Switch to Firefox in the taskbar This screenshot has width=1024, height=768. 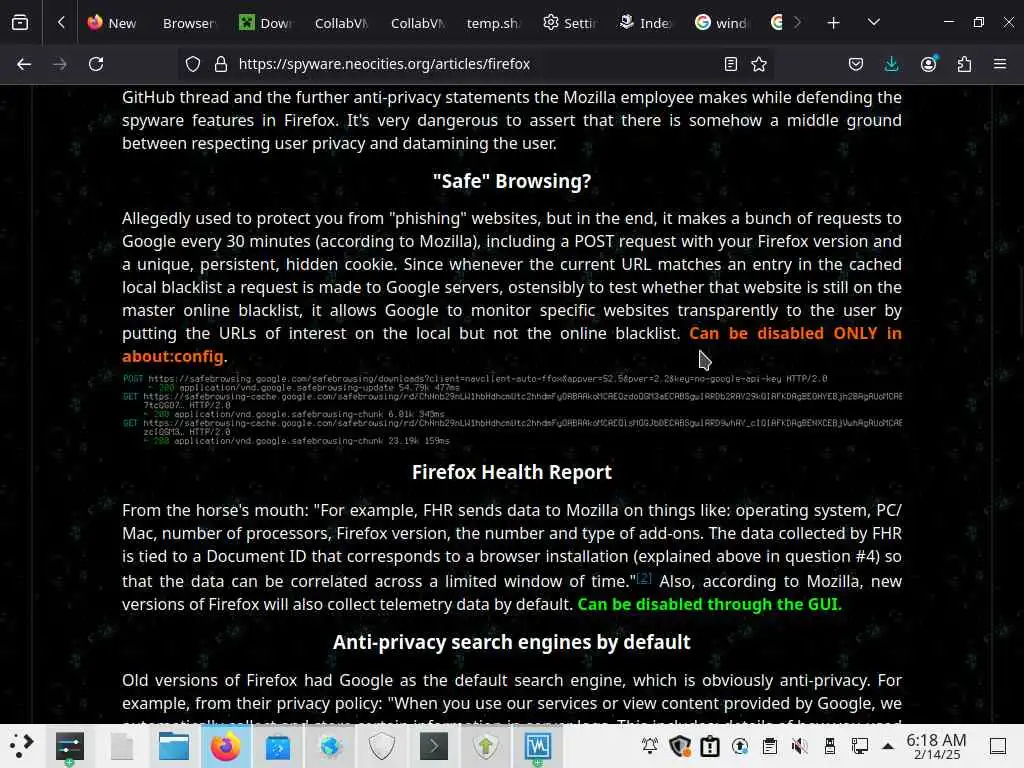pyautogui.click(x=225, y=746)
